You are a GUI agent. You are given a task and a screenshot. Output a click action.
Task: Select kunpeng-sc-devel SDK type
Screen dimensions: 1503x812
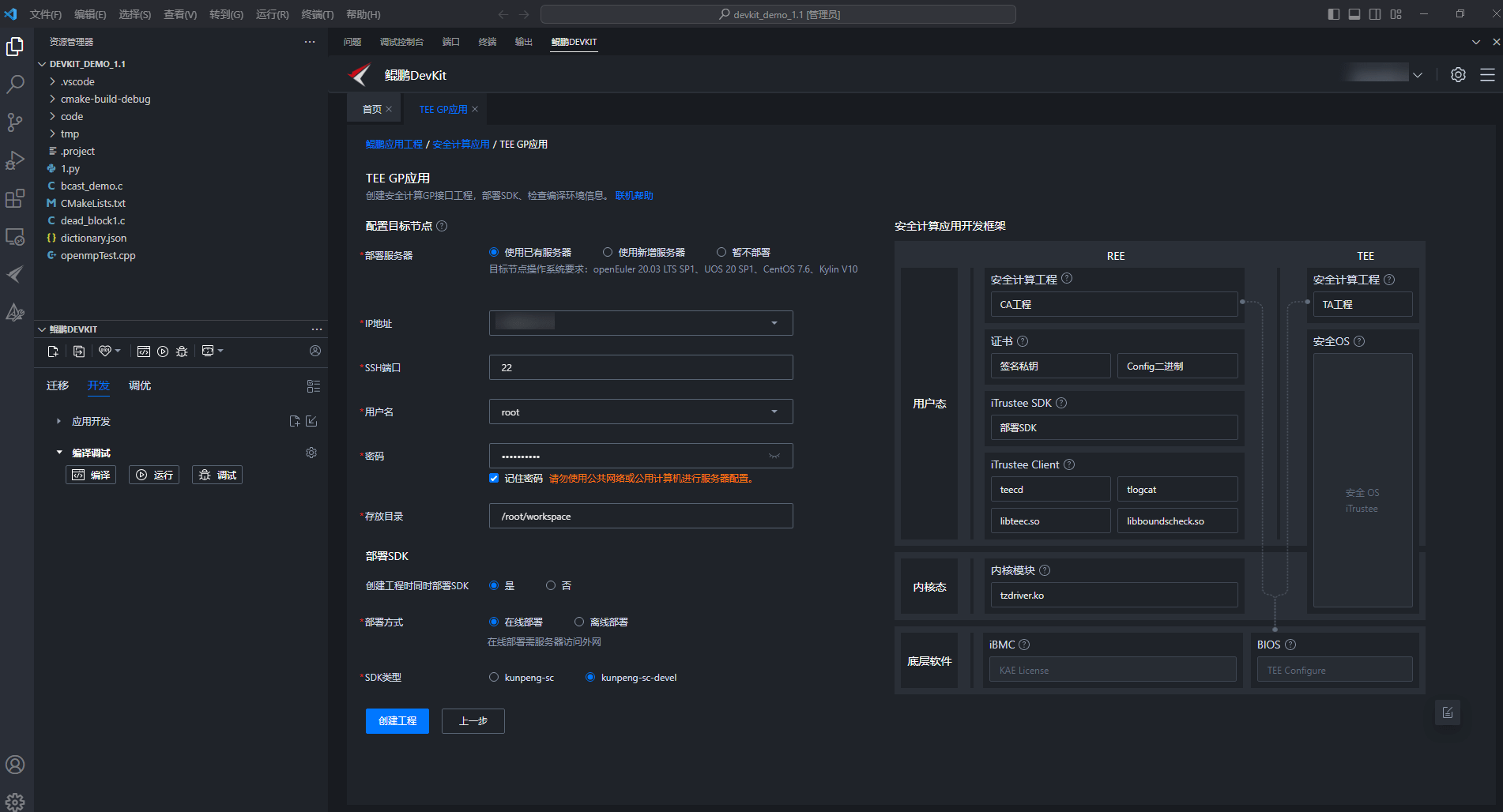590,677
